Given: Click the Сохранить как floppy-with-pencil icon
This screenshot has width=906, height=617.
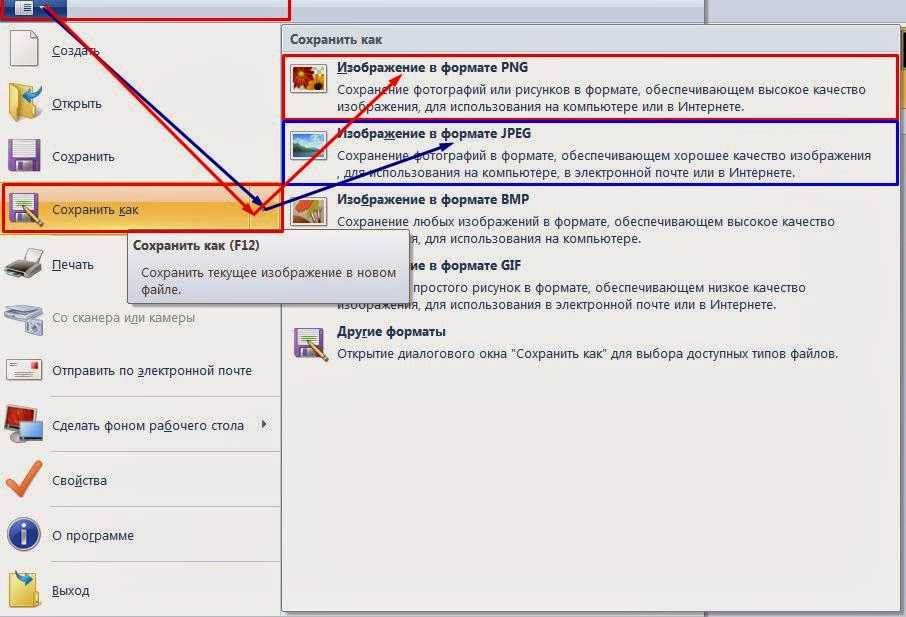Looking at the screenshot, I should pos(24,209).
